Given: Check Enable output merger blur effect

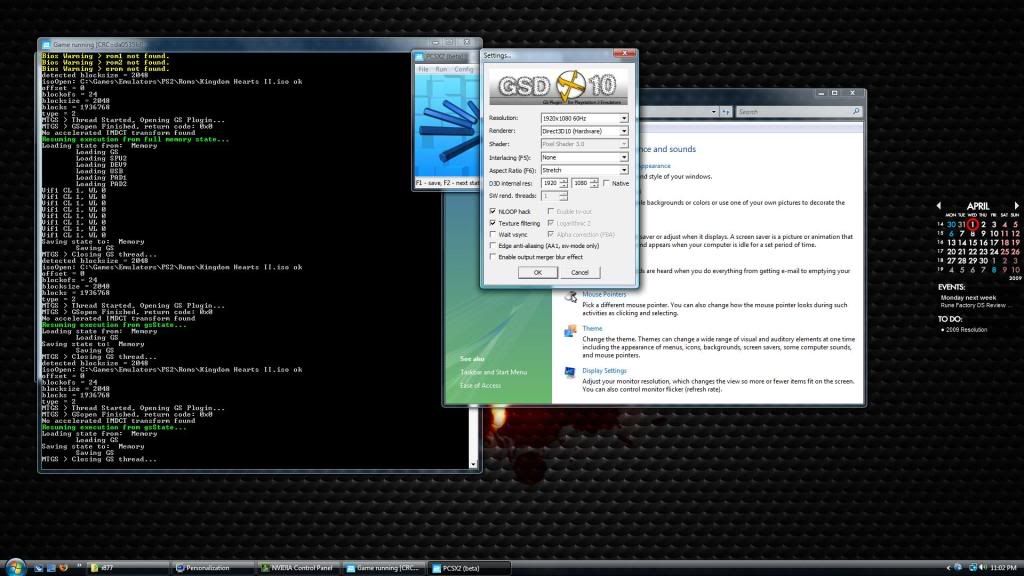Looking at the screenshot, I should point(492,257).
